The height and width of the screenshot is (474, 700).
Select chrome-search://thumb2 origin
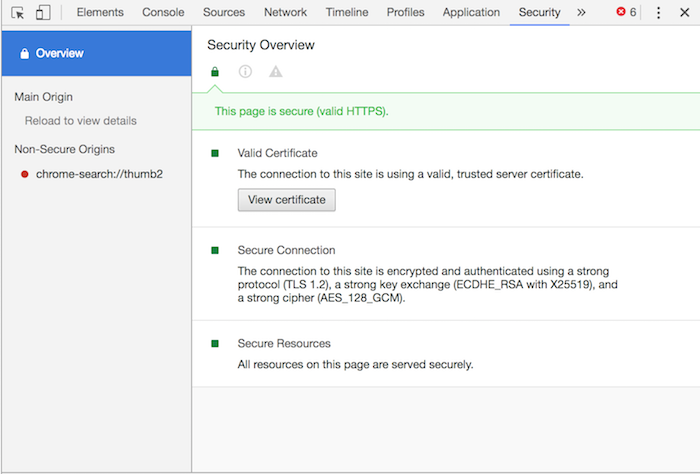coord(99,173)
